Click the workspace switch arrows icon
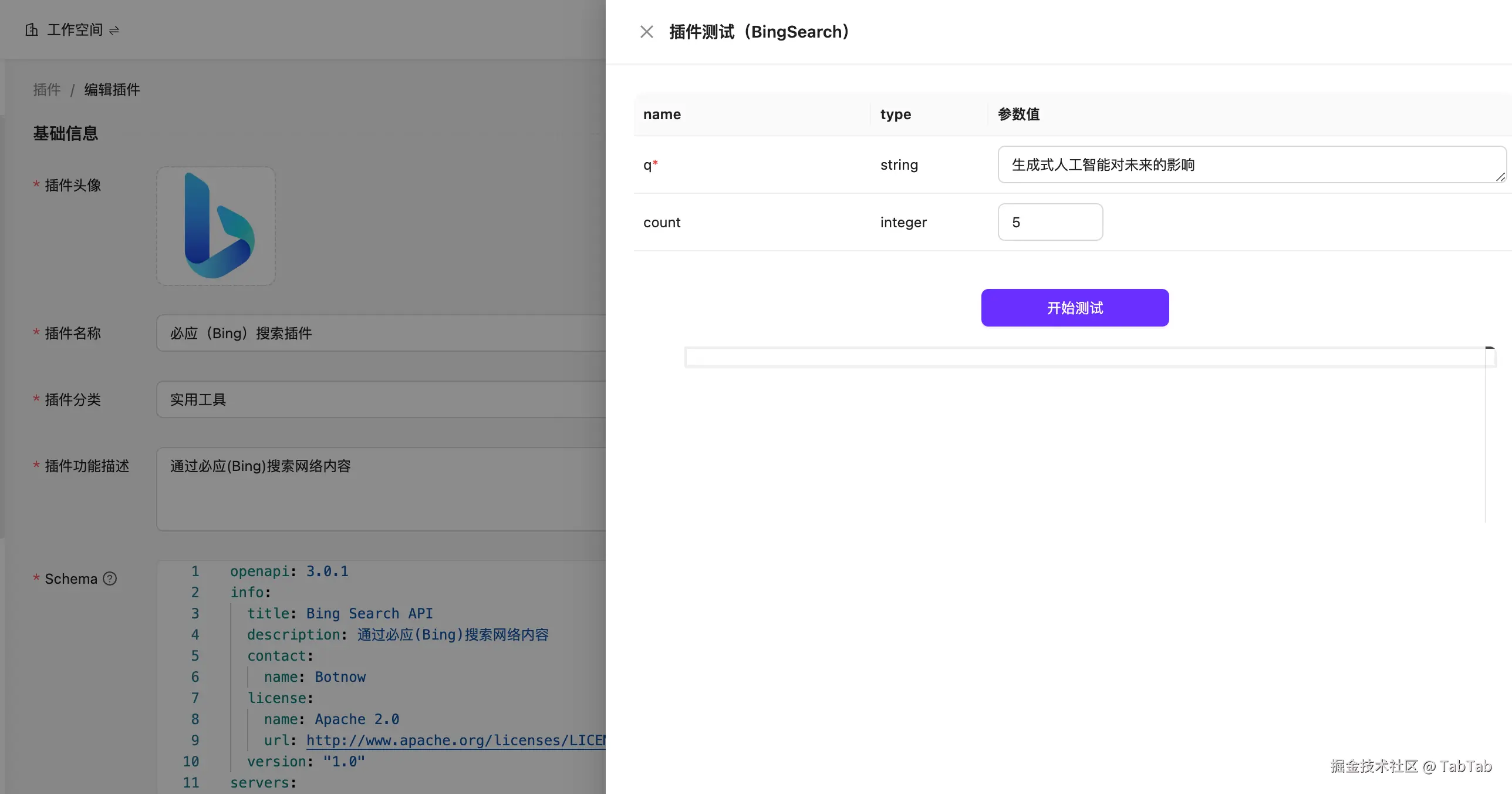The height and width of the screenshot is (794, 1512). pos(114,30)
